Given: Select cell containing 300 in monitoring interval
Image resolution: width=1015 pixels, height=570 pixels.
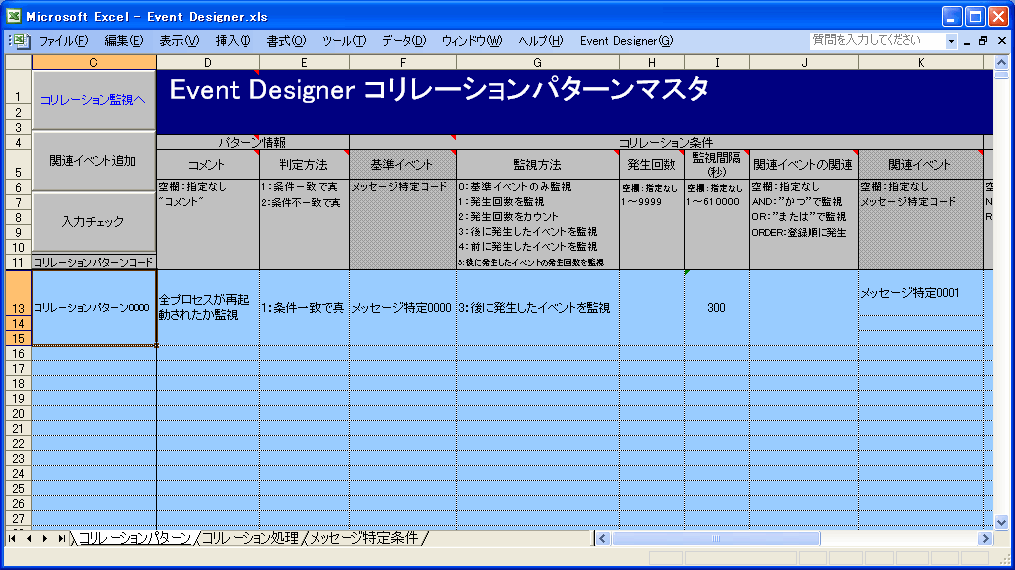Looking at the screenshot, I should (x=716, y=308).
